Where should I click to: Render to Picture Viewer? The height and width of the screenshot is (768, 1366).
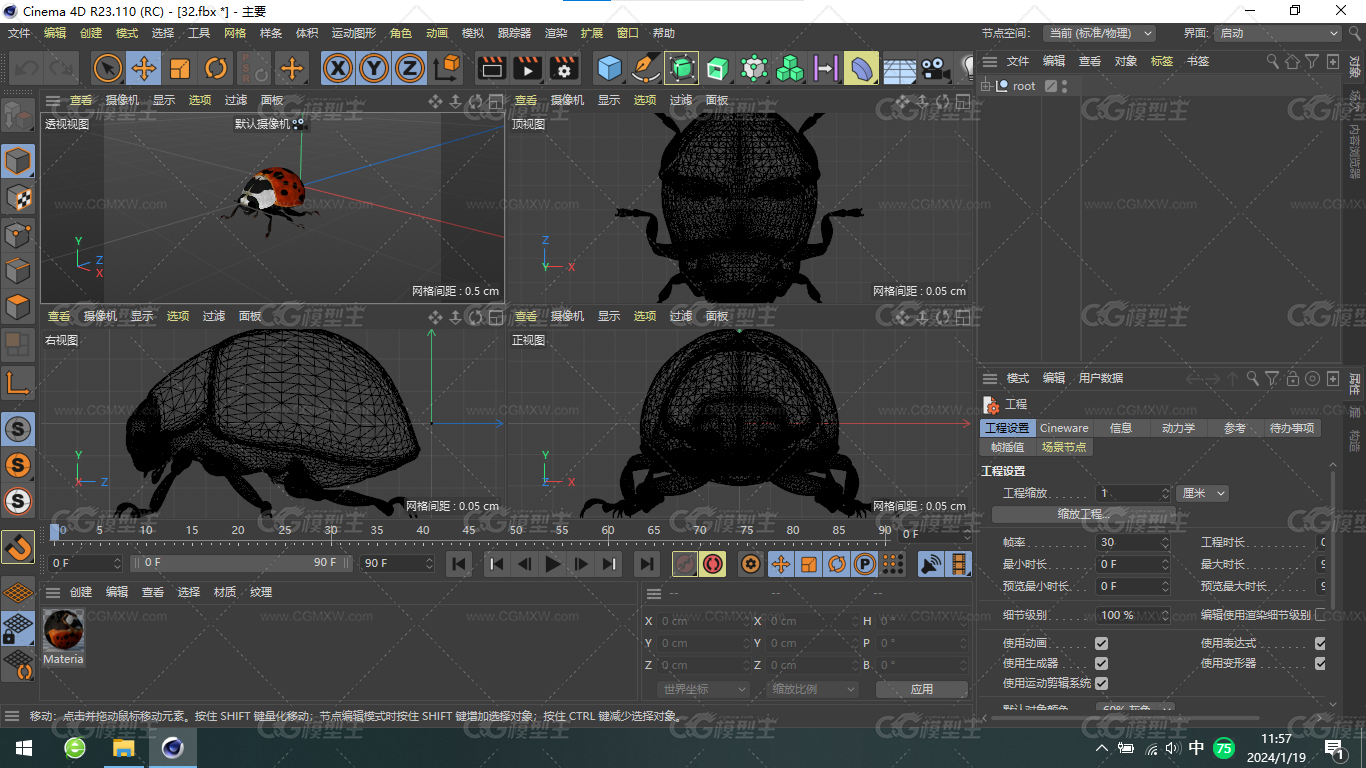(527, 68)
